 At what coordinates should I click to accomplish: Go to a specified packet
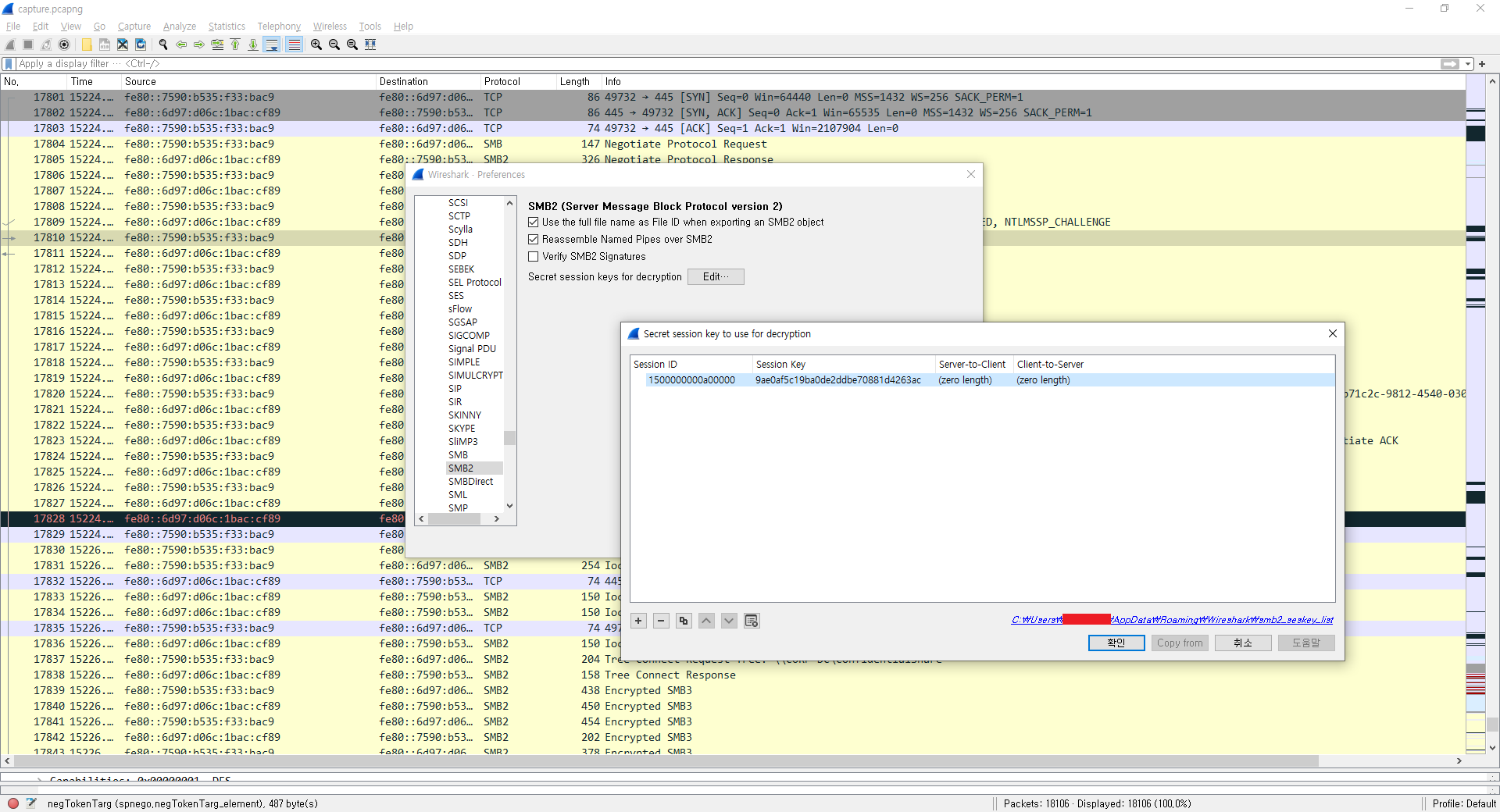point(217,45)
